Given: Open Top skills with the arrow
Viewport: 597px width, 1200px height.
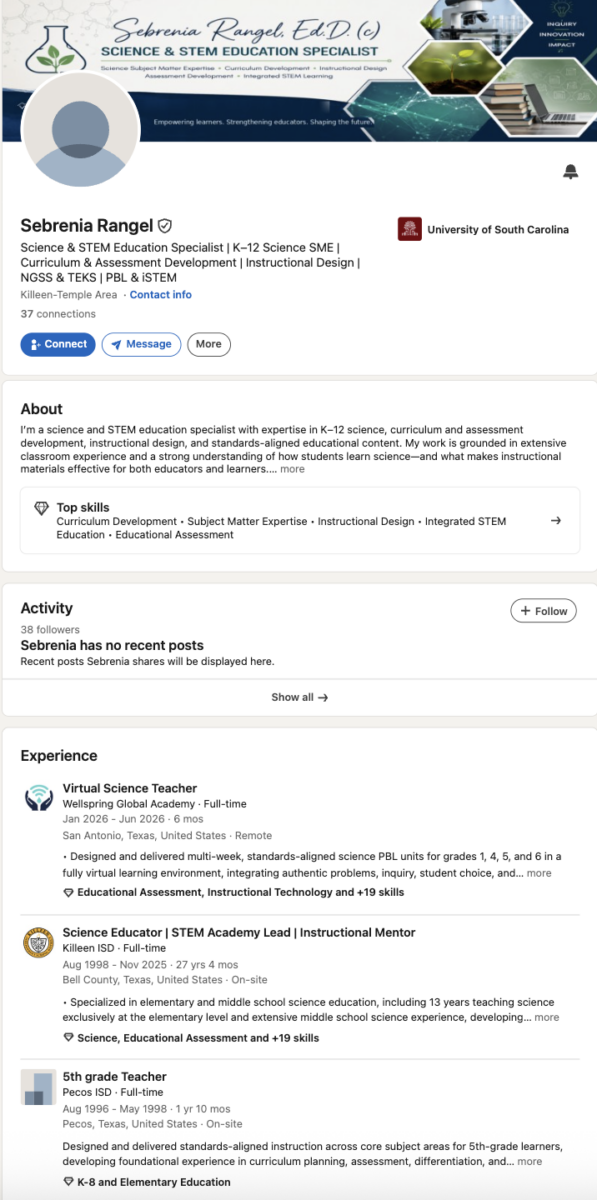Looking at the screenshot, I should point(556,520).
